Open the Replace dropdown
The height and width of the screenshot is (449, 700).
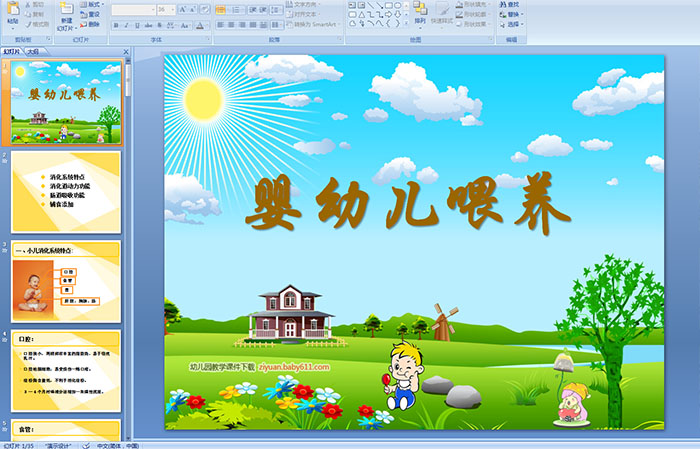pyautogui.click(x=512, y=14)
